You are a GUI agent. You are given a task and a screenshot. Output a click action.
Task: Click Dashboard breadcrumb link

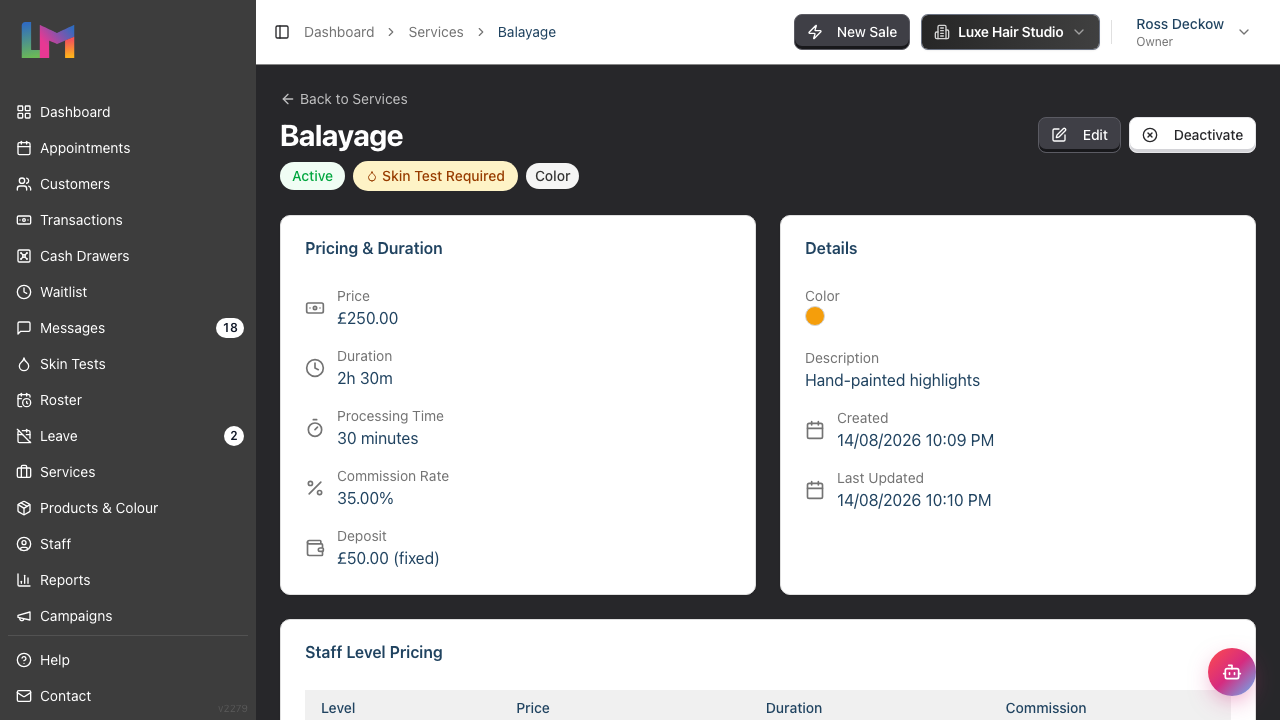pyautogui.click(x=339, y=32)
